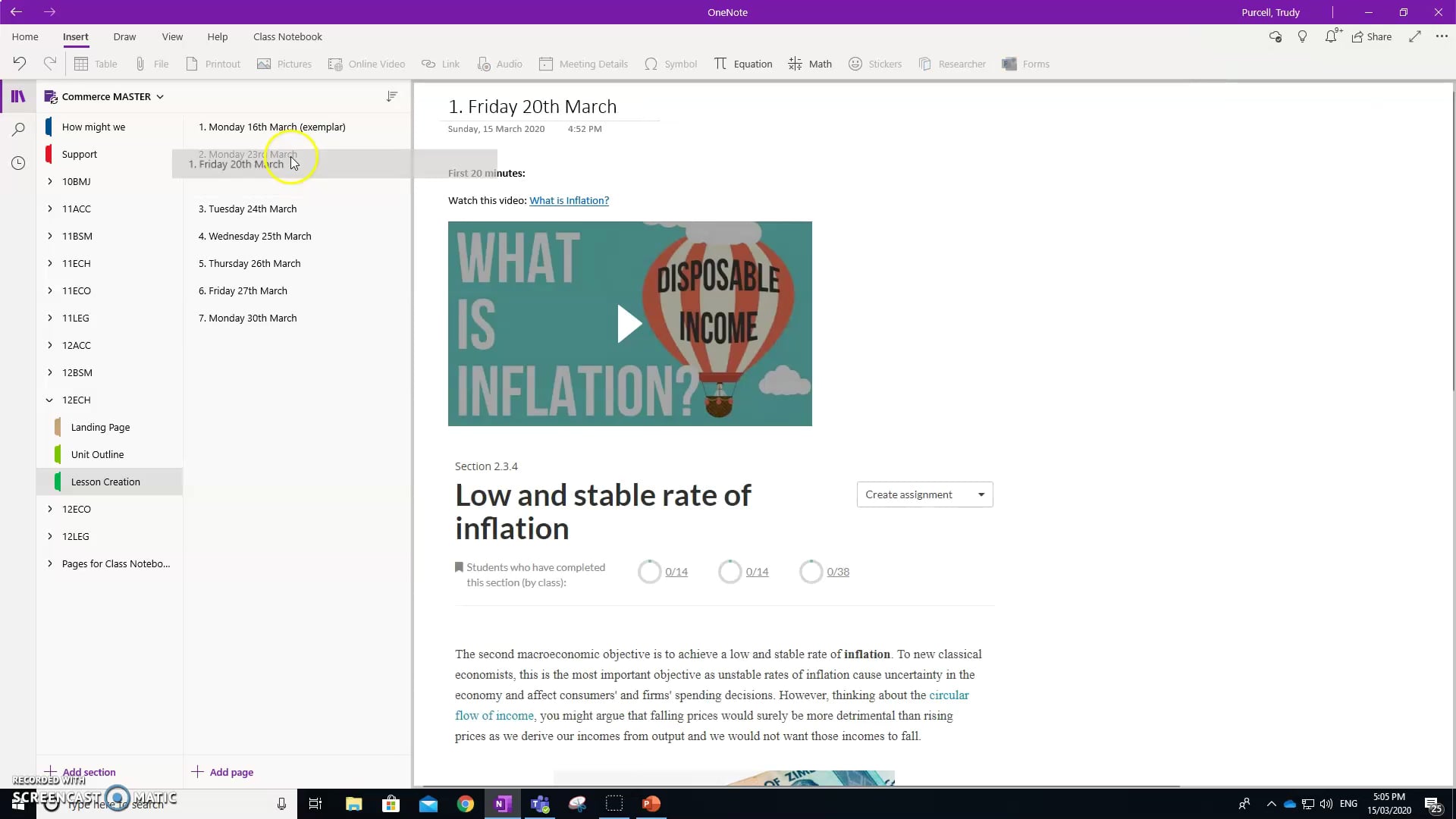Open page 4. Wednesday 25th March
Viewport: 1456px width, 819px height.
click(255, 236)
